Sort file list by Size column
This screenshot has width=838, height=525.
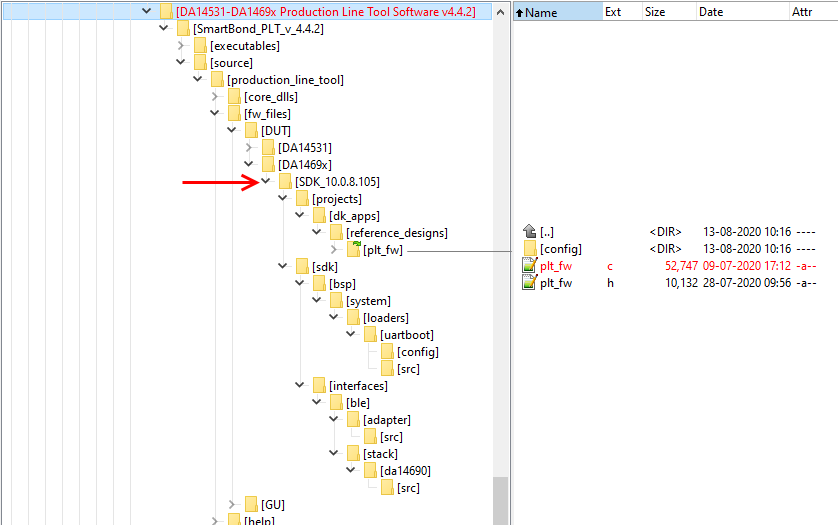(669, 12)
